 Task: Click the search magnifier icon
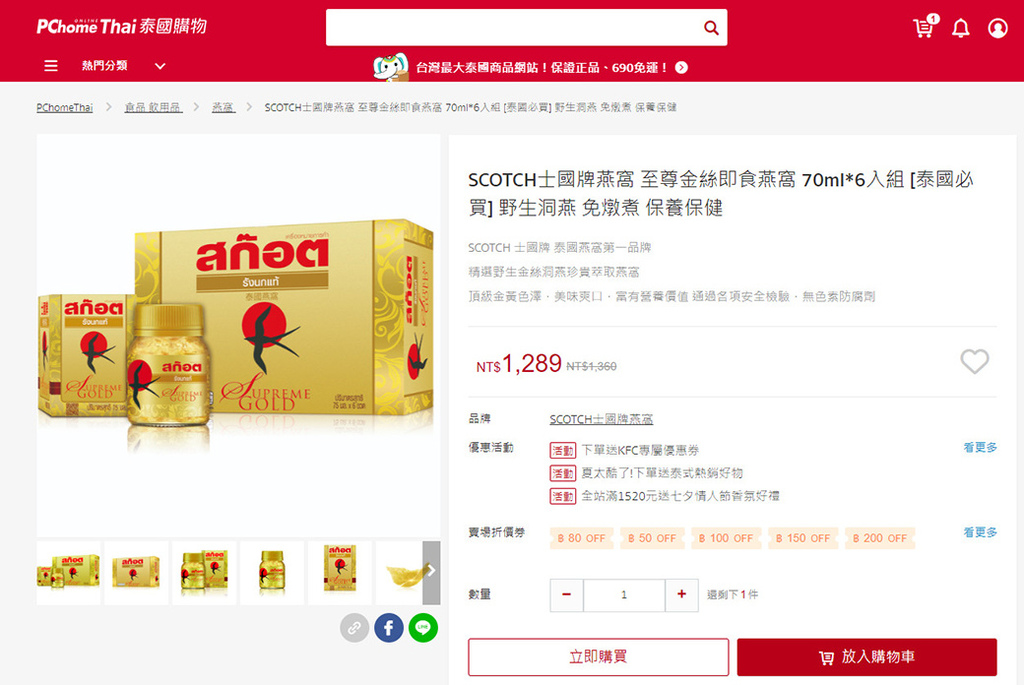tap(711, 27)
